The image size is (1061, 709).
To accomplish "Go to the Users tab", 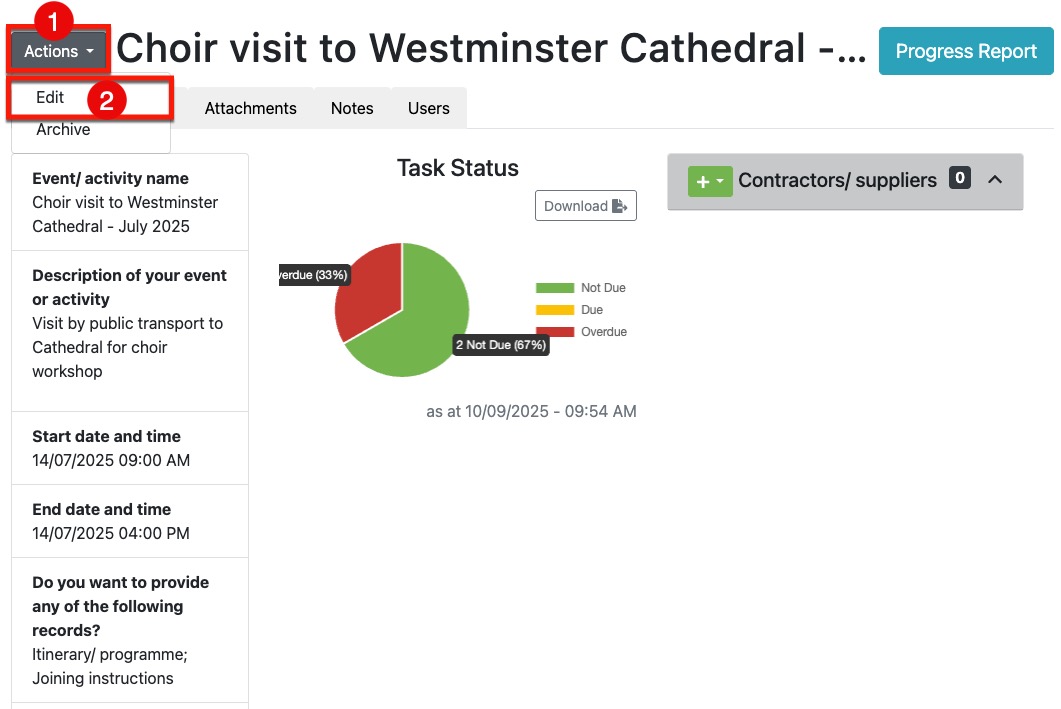I will (428, 108).
